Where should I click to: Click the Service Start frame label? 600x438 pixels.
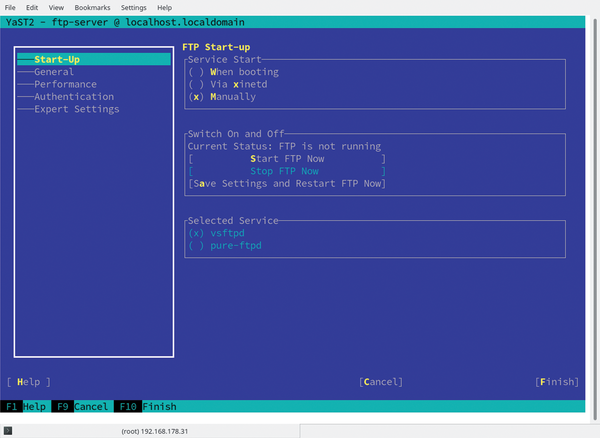tap(225, 60)
